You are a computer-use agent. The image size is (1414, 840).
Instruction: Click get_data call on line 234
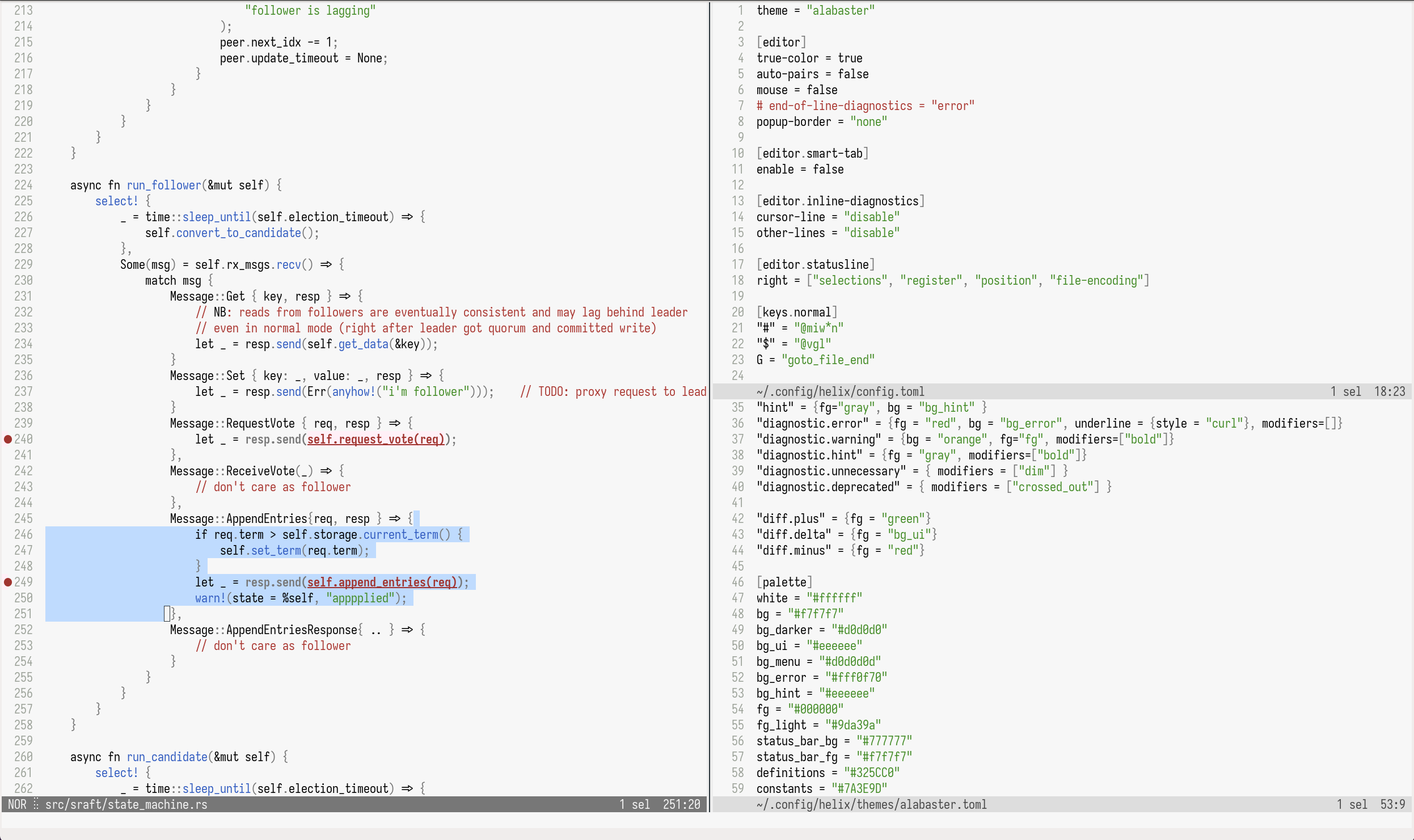(364, 344)
